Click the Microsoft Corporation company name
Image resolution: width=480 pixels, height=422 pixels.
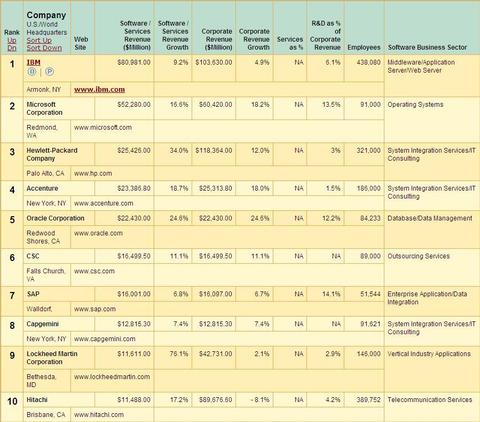[44, 108]
